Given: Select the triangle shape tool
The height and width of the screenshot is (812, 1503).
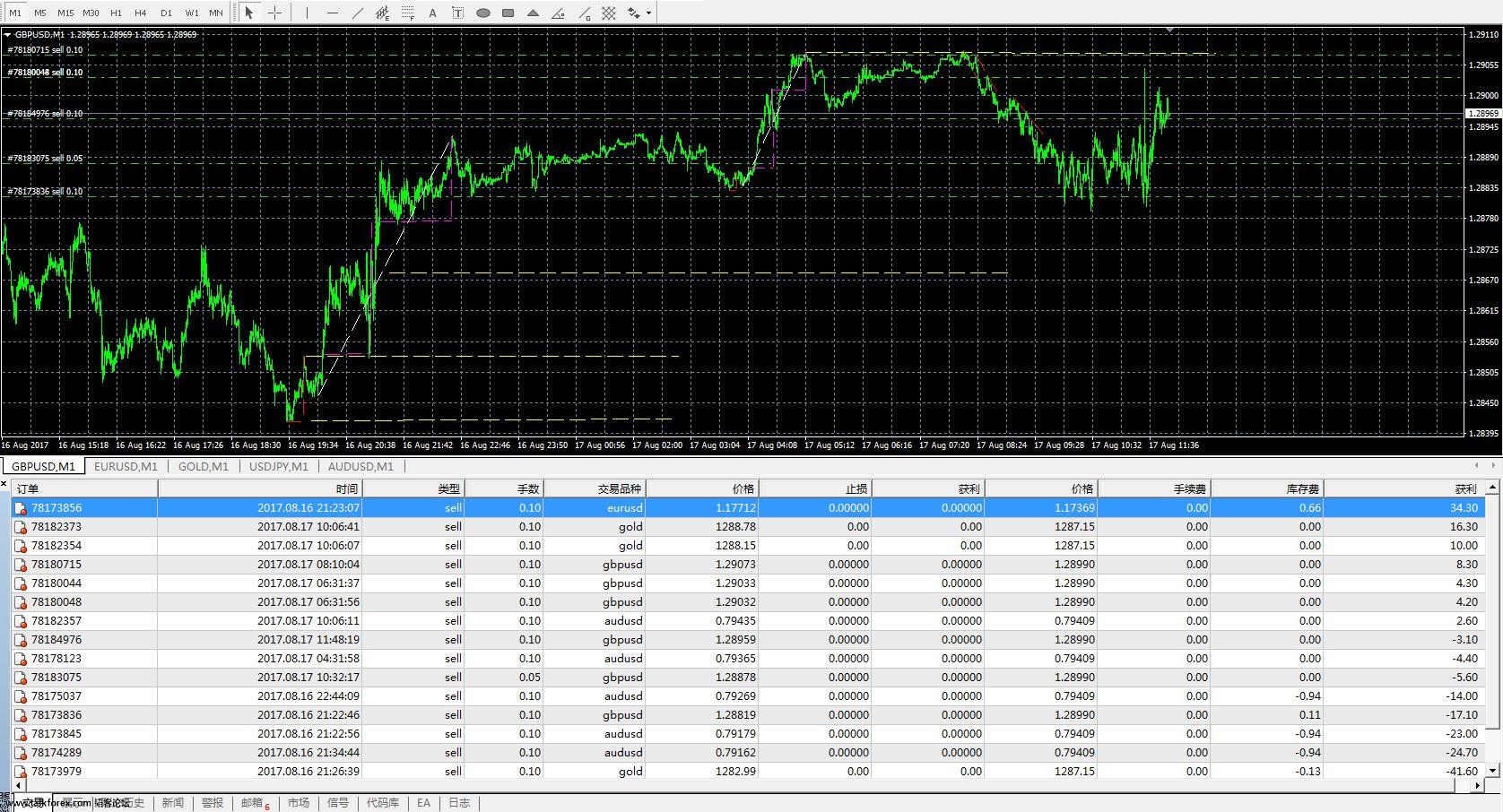Looking at the screenshot, I should pyautogui.click(x=533, y=13).
